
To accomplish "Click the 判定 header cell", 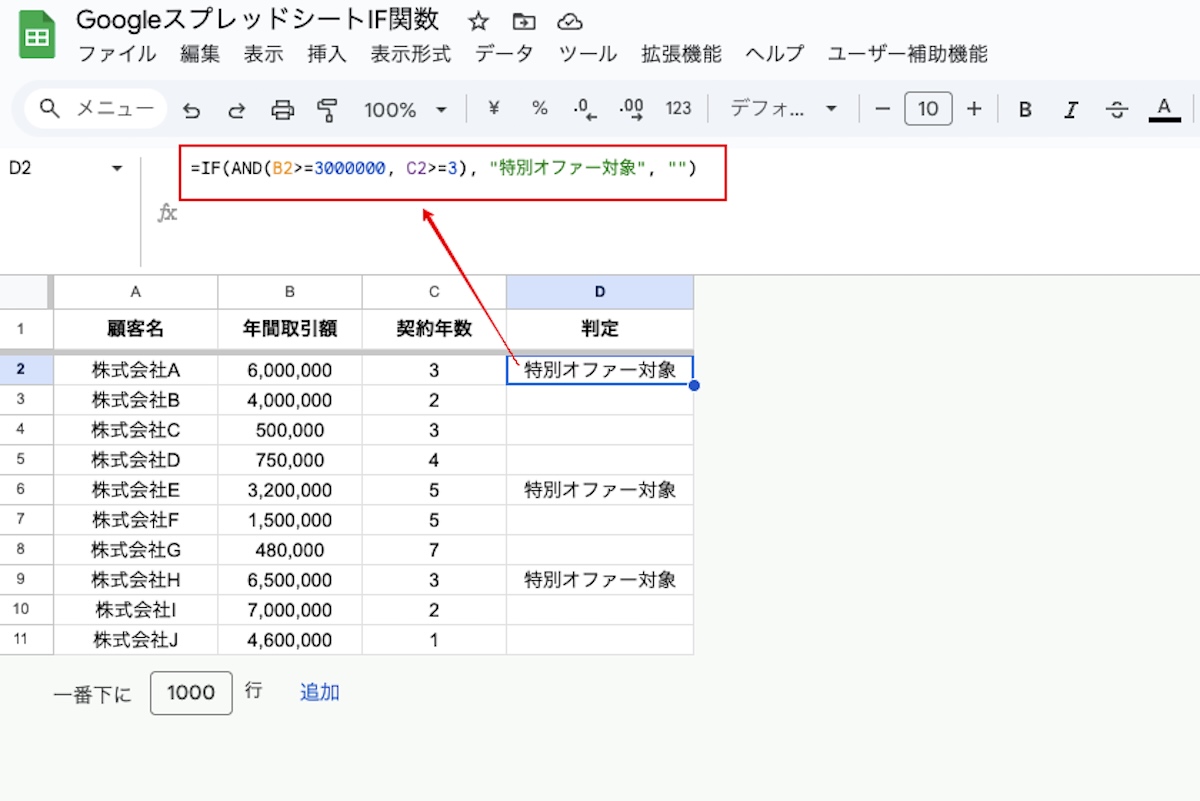I will pyautogui.click(x=600, y=328).
